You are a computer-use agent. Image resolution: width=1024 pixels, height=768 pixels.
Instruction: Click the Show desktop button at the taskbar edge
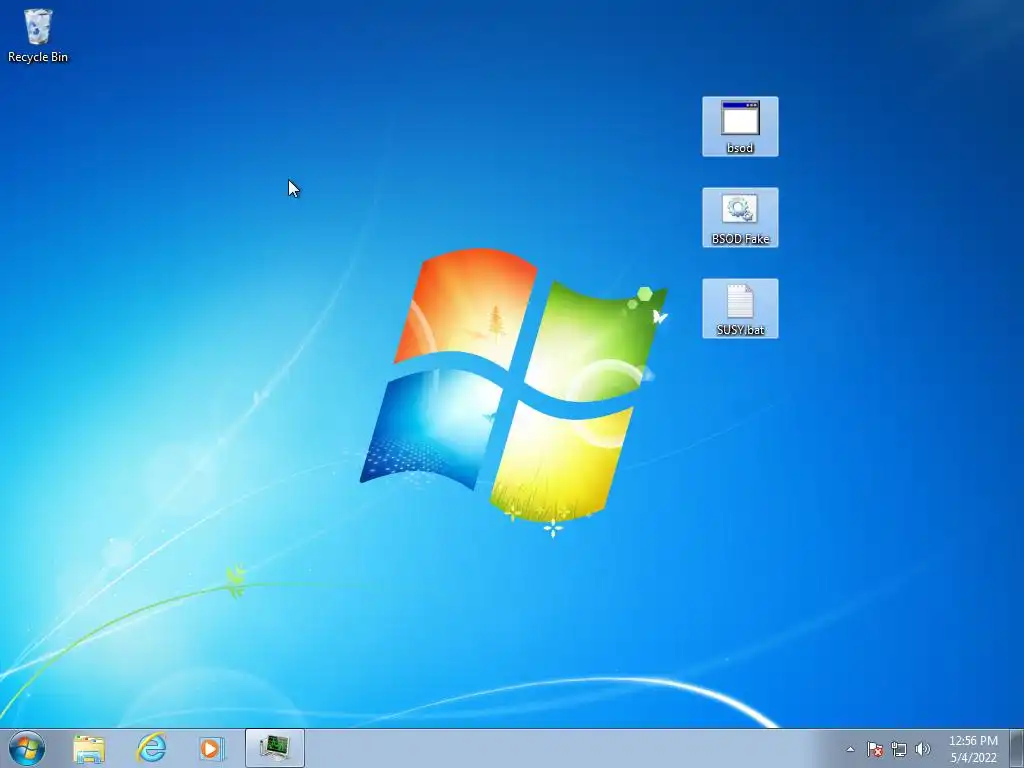coord(1017,748)
